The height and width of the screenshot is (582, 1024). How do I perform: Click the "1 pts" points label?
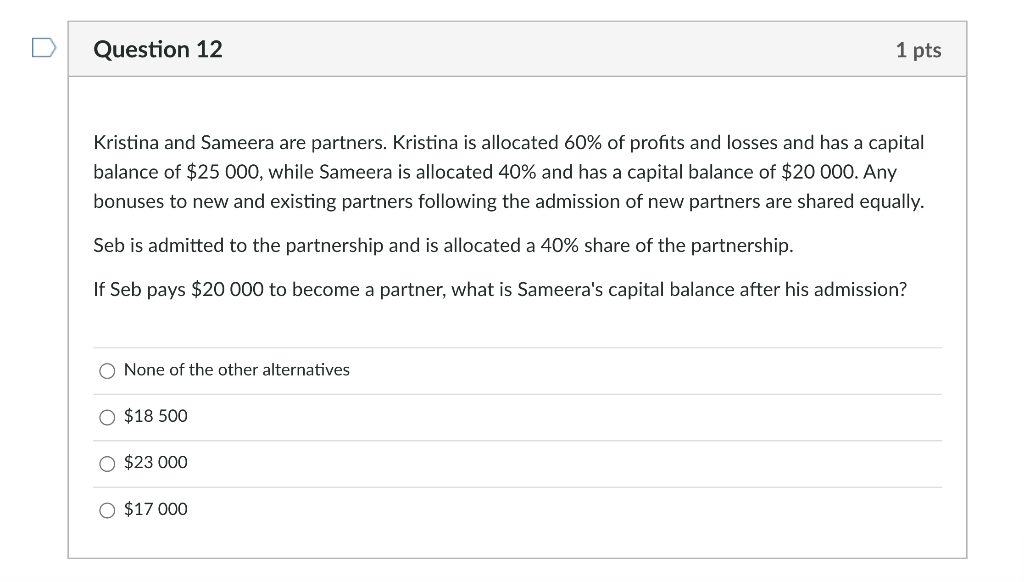918,50
